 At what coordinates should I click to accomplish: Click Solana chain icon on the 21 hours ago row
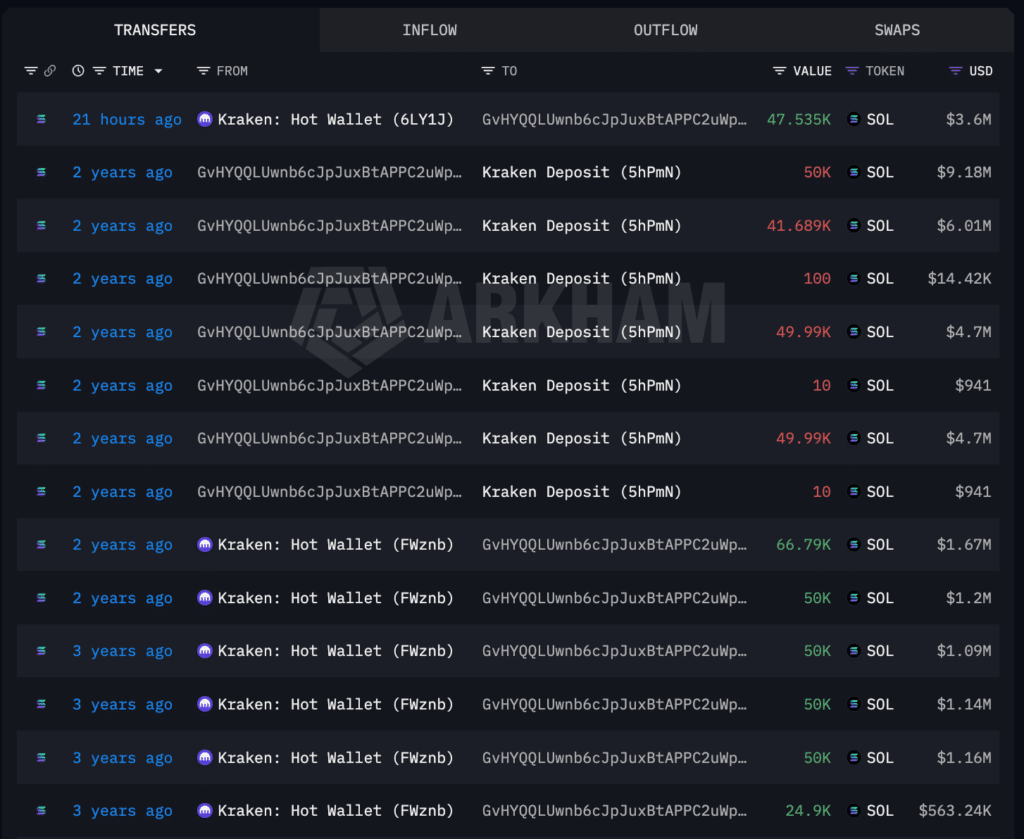coord(41,119)
